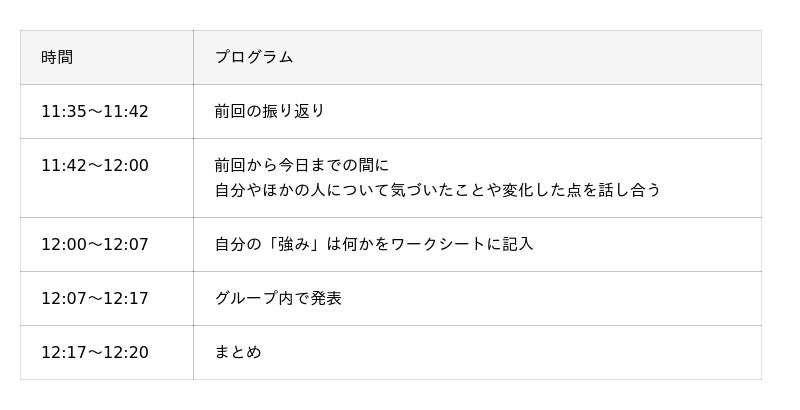Select the 12:07〜12:17 time cell
The height and width of the screenshot is (410, 800).
coord(95,298)
